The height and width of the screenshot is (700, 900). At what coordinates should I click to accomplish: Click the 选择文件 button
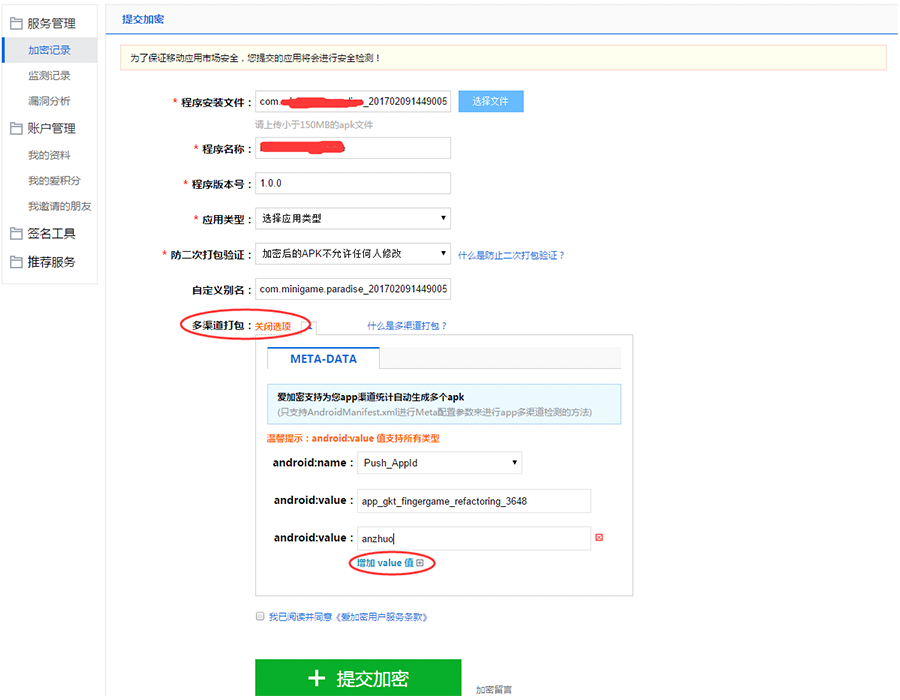coord(490,101)
